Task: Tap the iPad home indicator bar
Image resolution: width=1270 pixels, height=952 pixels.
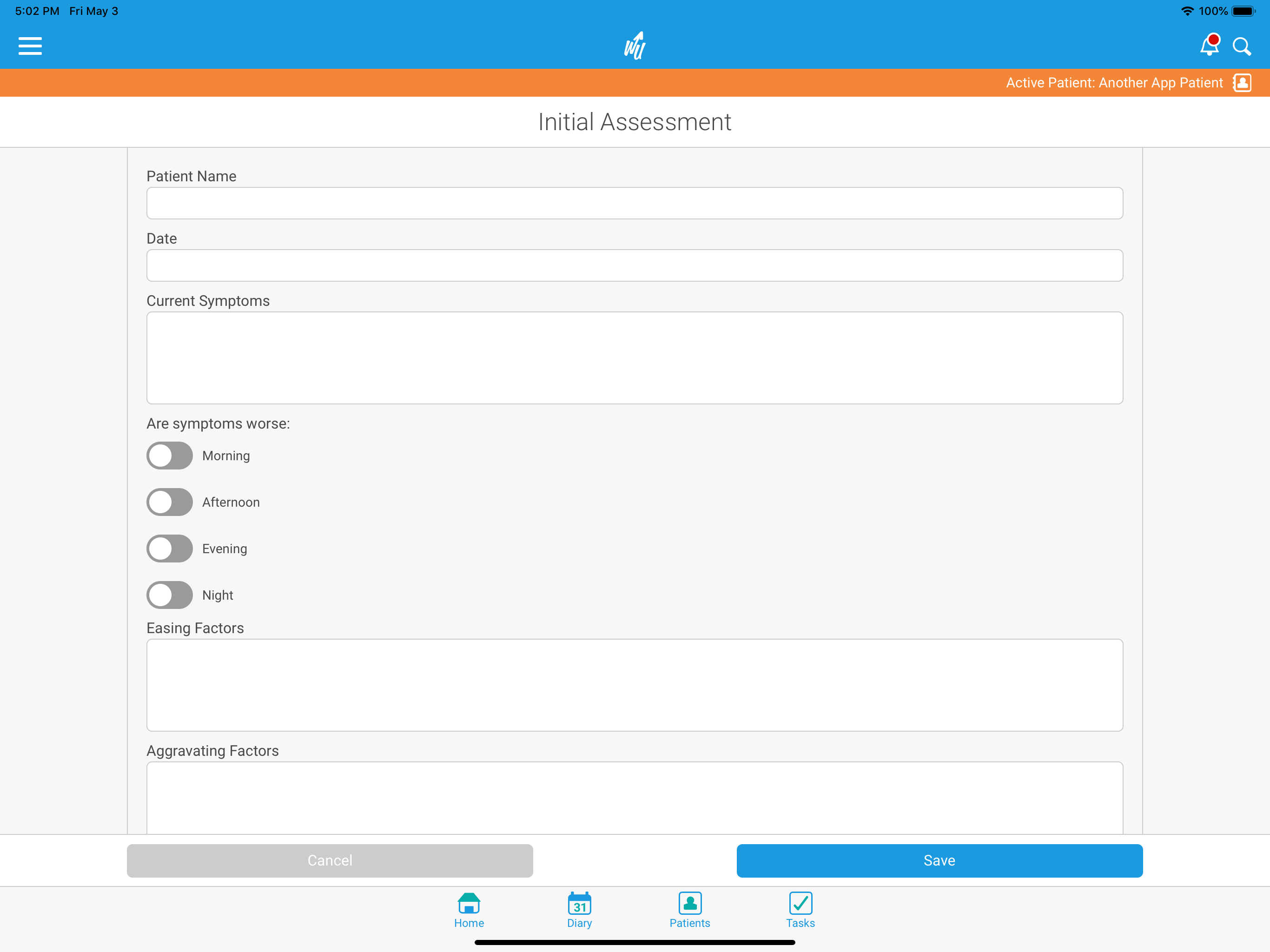Action: pyautogui.click(x=635, y=942)
